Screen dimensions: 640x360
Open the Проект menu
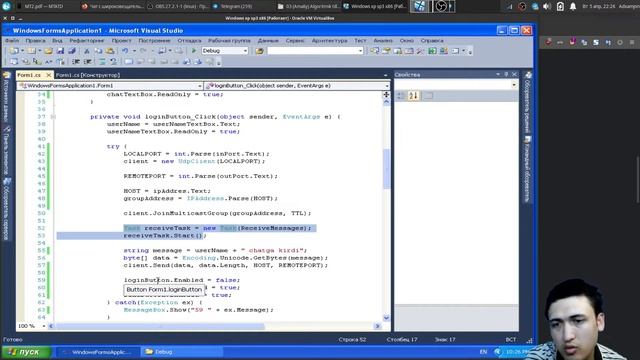click(x=122, y=40)
